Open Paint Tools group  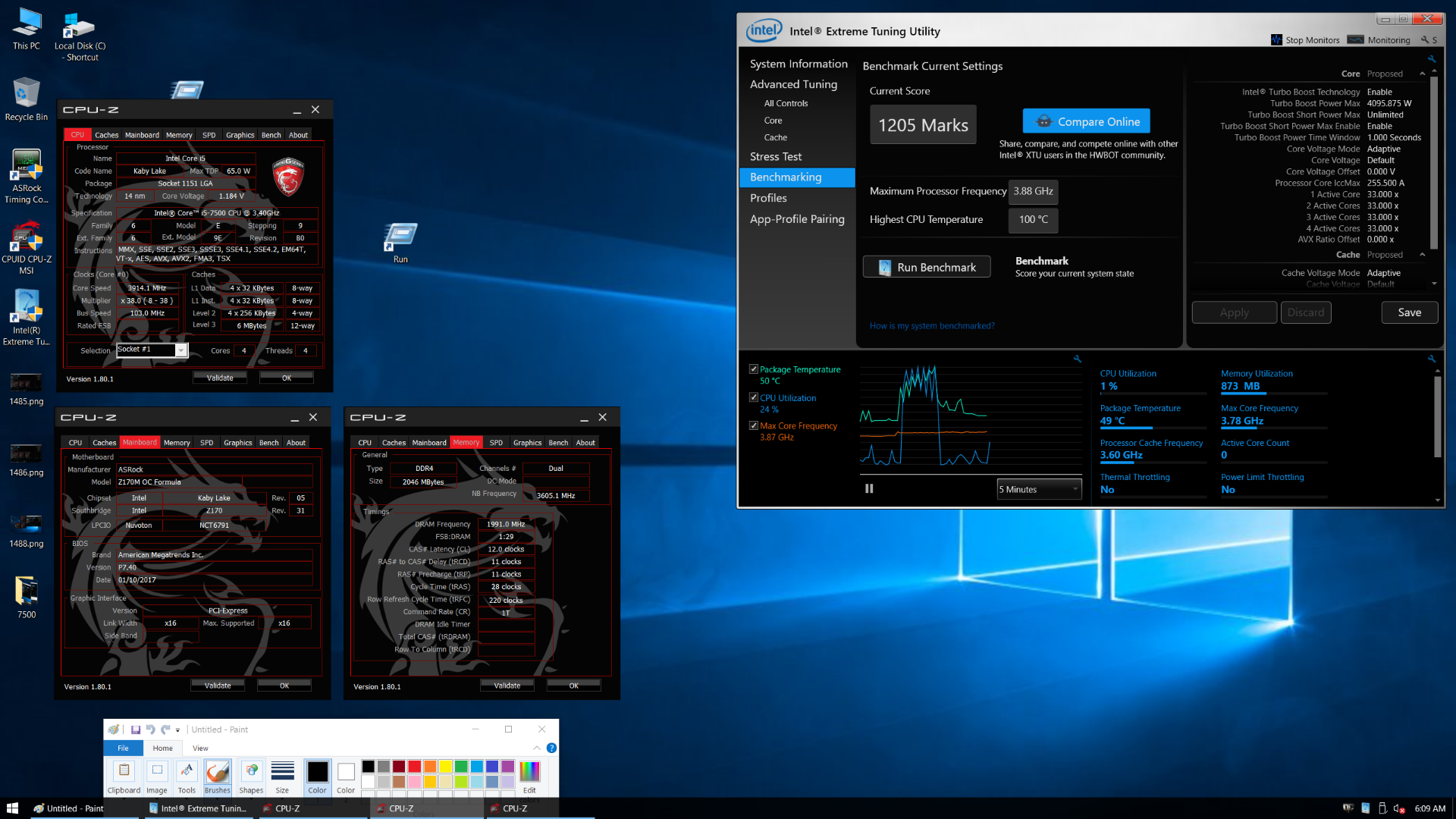coord(187,777)
